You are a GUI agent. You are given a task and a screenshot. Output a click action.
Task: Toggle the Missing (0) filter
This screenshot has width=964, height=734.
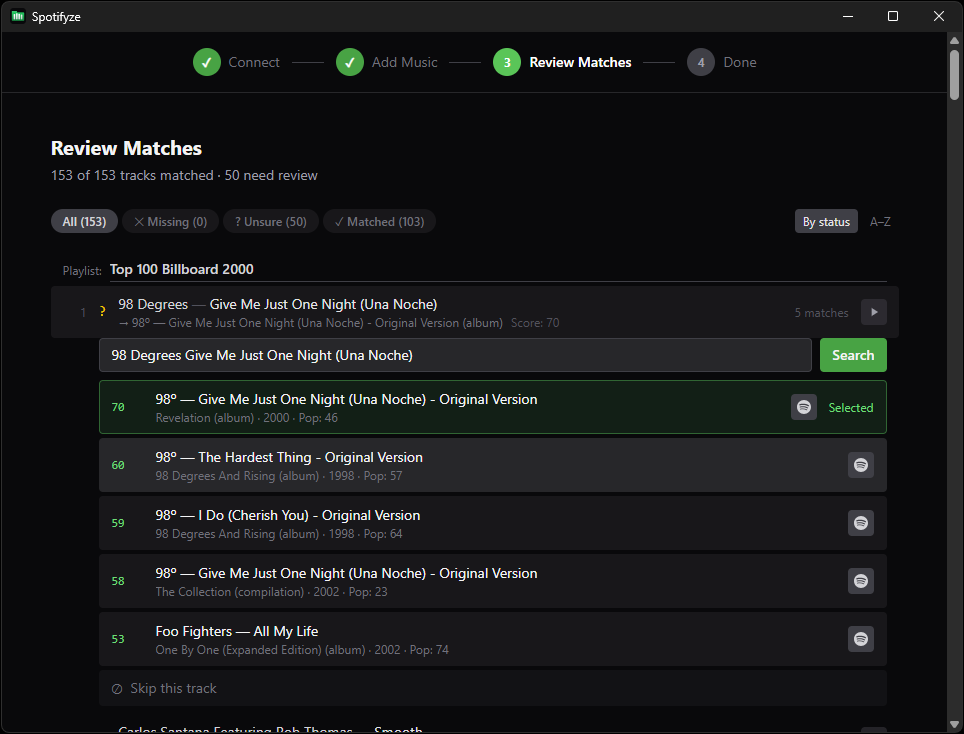pos(170,221)
